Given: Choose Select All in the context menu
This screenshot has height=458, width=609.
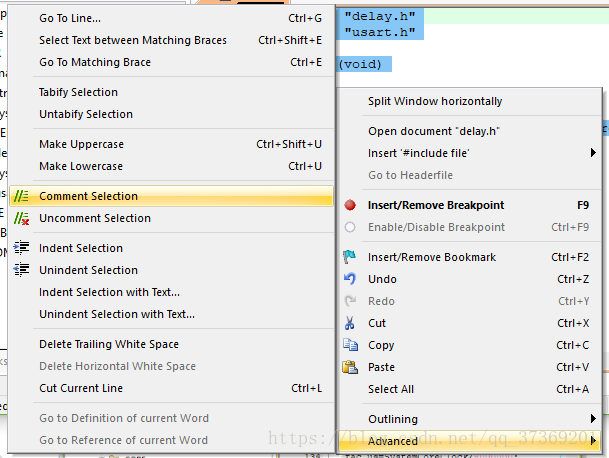Looking at the screenshot, I should (391, 389).
